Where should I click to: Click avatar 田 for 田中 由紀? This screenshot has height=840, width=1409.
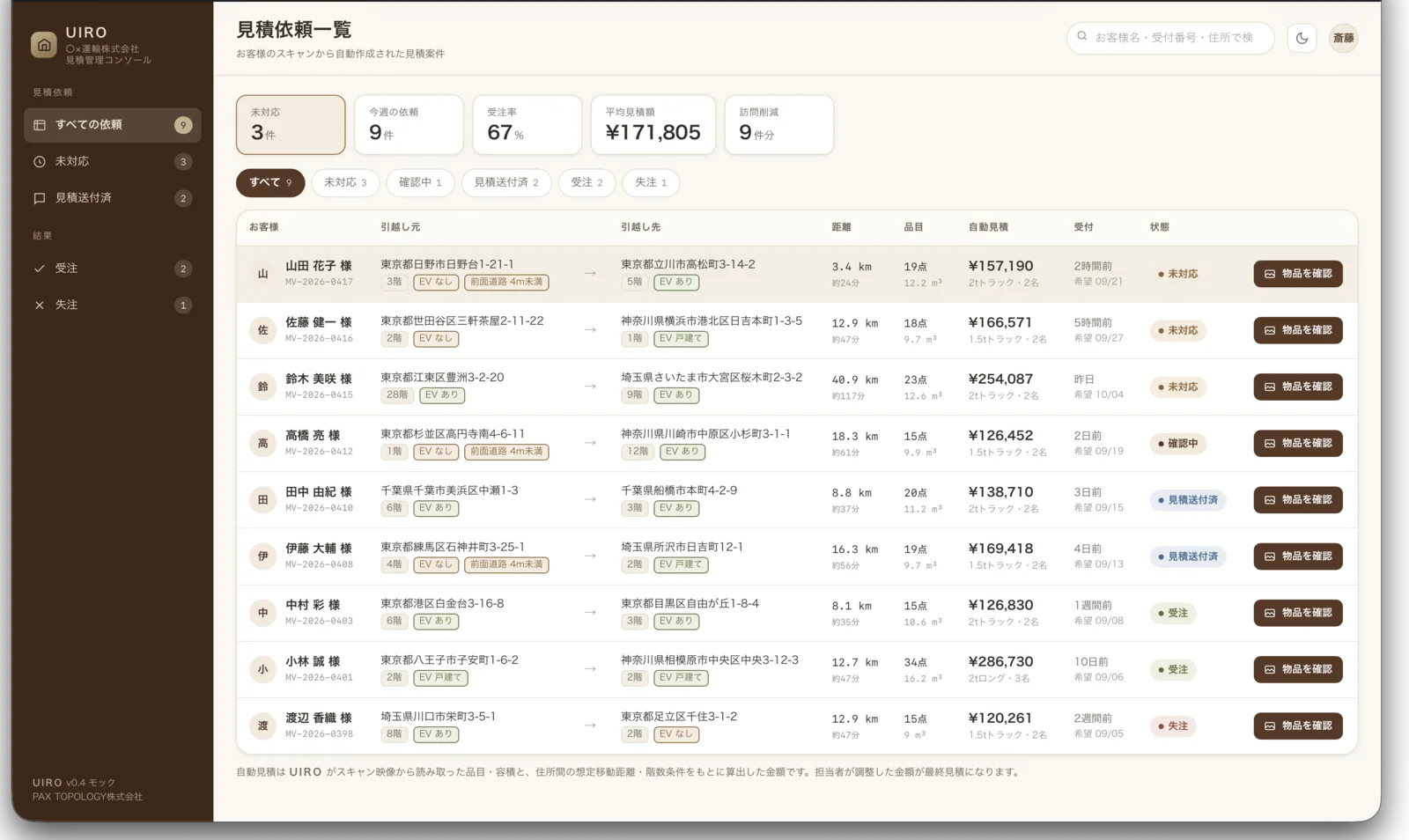(262, 500)
